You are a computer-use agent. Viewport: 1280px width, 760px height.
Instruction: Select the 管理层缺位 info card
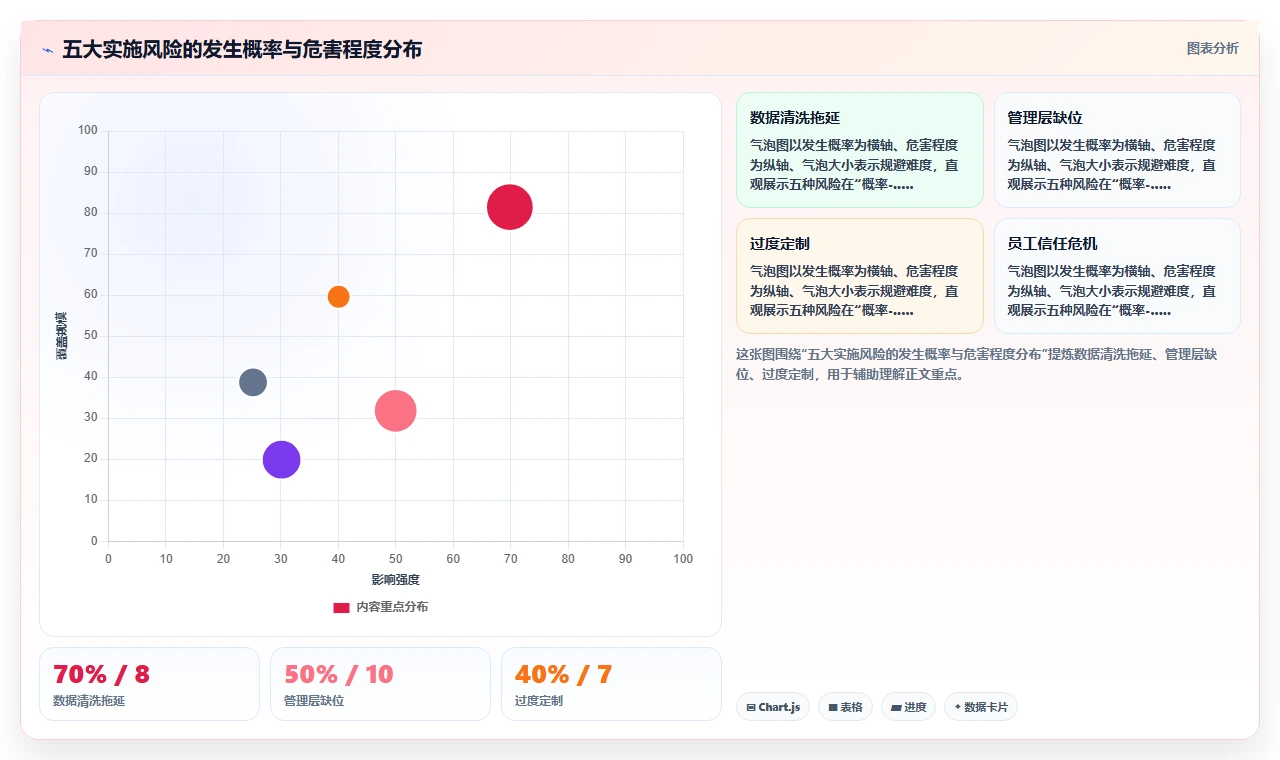(1117, 150)
